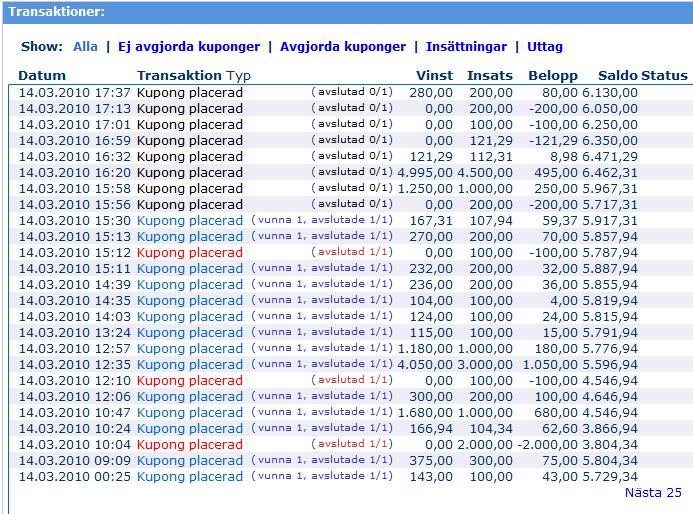Go to next page via Nästa 25
Screen dimensions: 693x514
(x=652, y=493)
